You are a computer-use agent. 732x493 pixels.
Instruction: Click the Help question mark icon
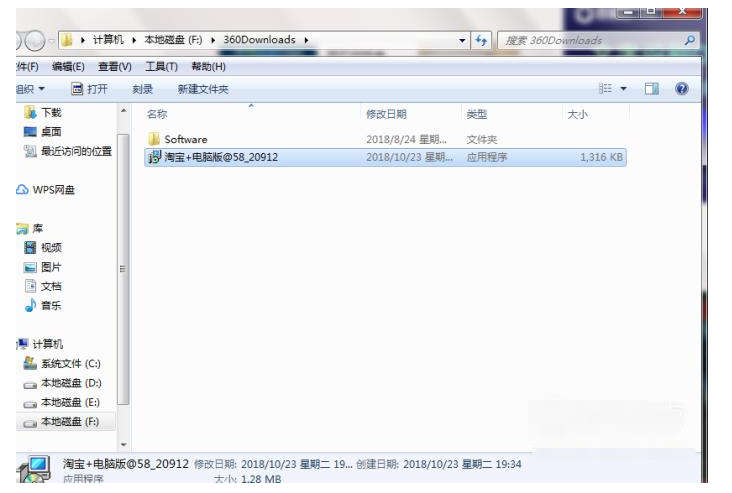(682, 89)
